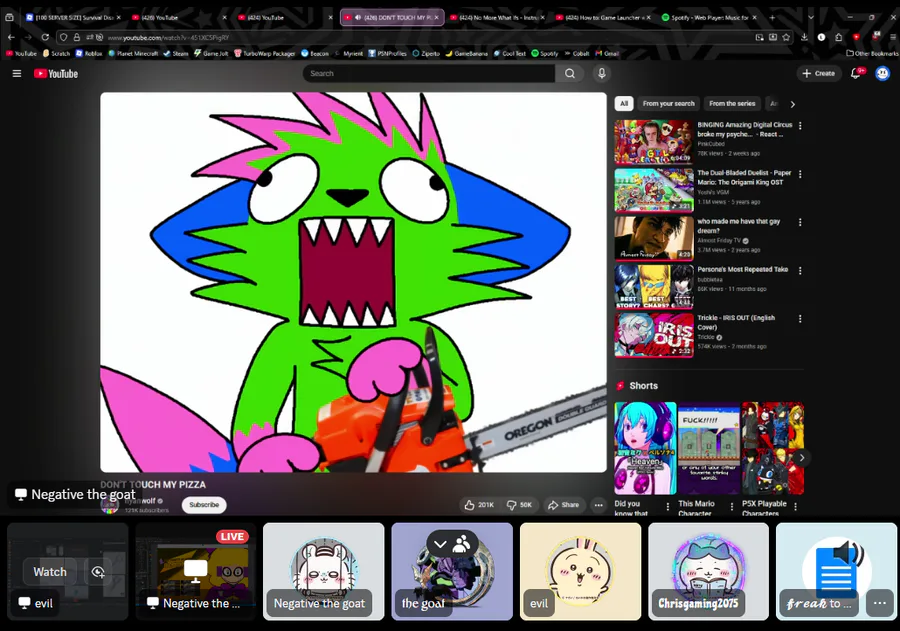
Task: Open options for Did you know that short
Action: pyautogui.click(x=667, y=506)
